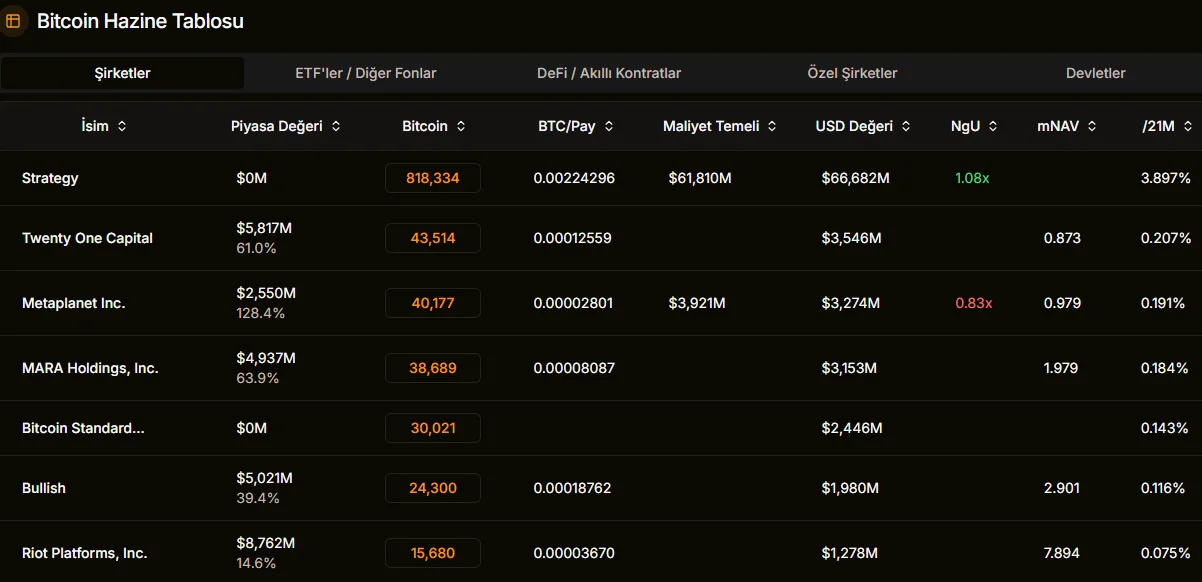Click the table icon beside Bitcoin Hazine Tablosu
The image size is (1202, 582).
(x=13, y=21)
